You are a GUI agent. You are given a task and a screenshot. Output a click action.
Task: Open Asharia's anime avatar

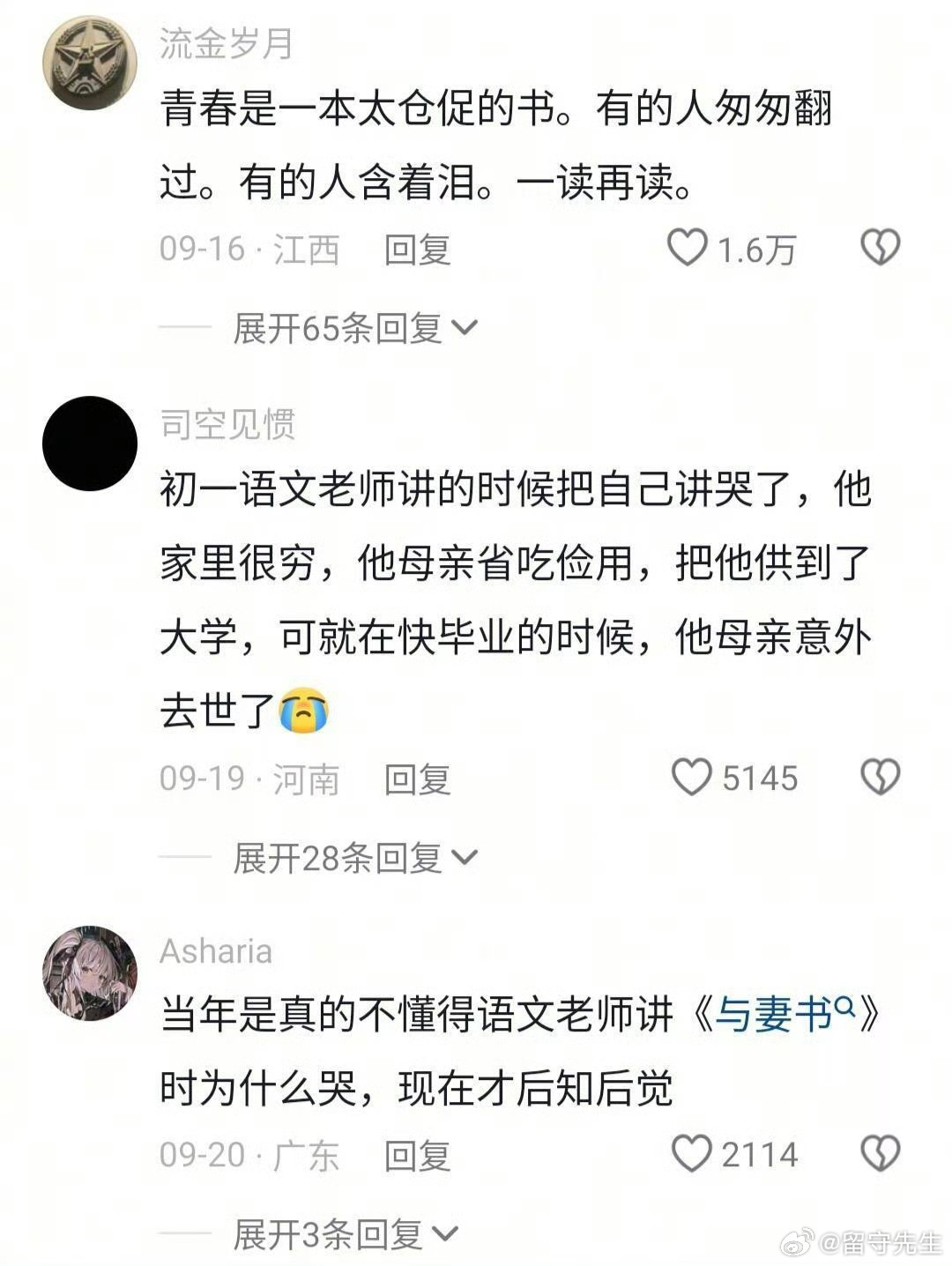(x=89, y=972)
